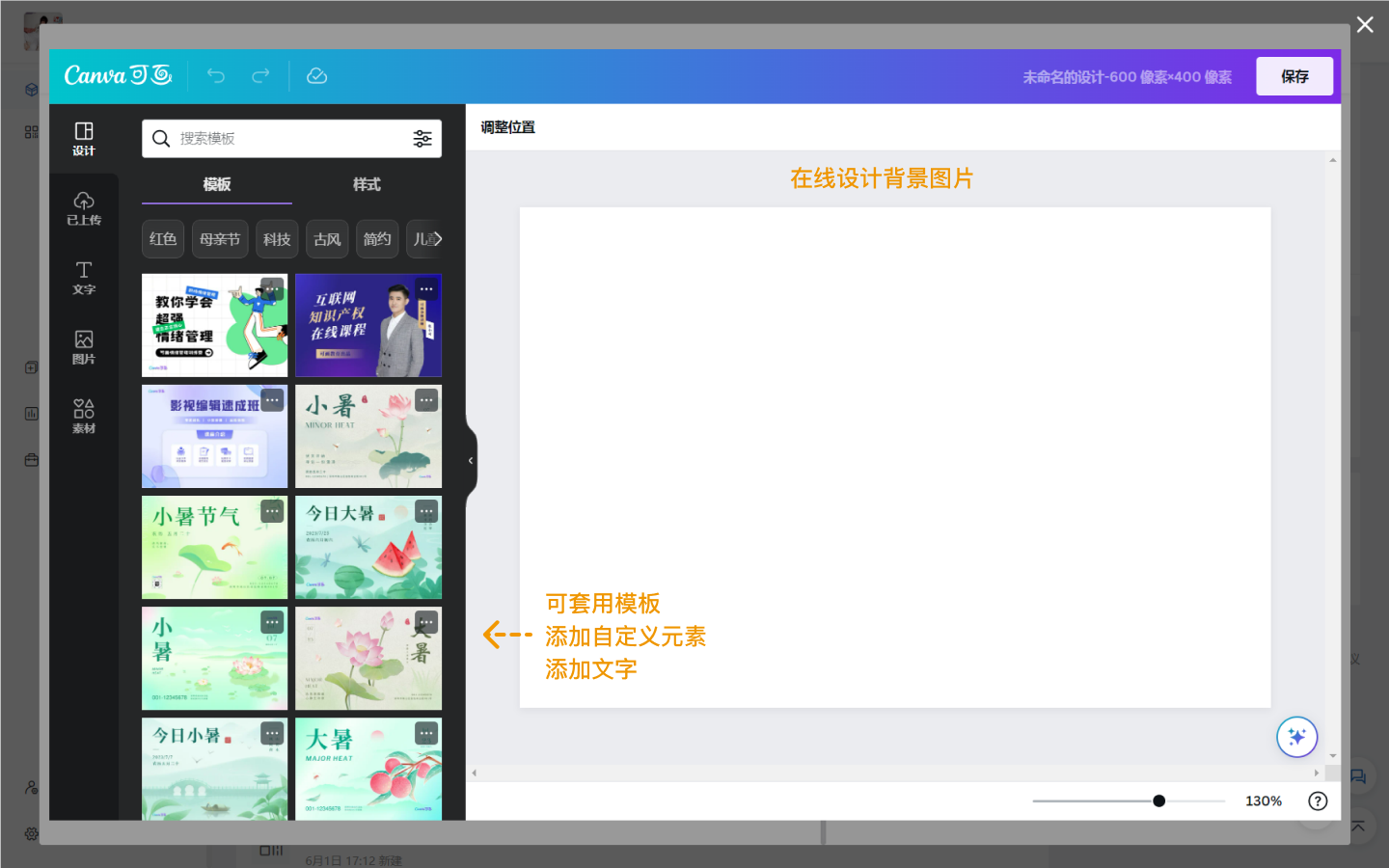Undo the last action

216,75
